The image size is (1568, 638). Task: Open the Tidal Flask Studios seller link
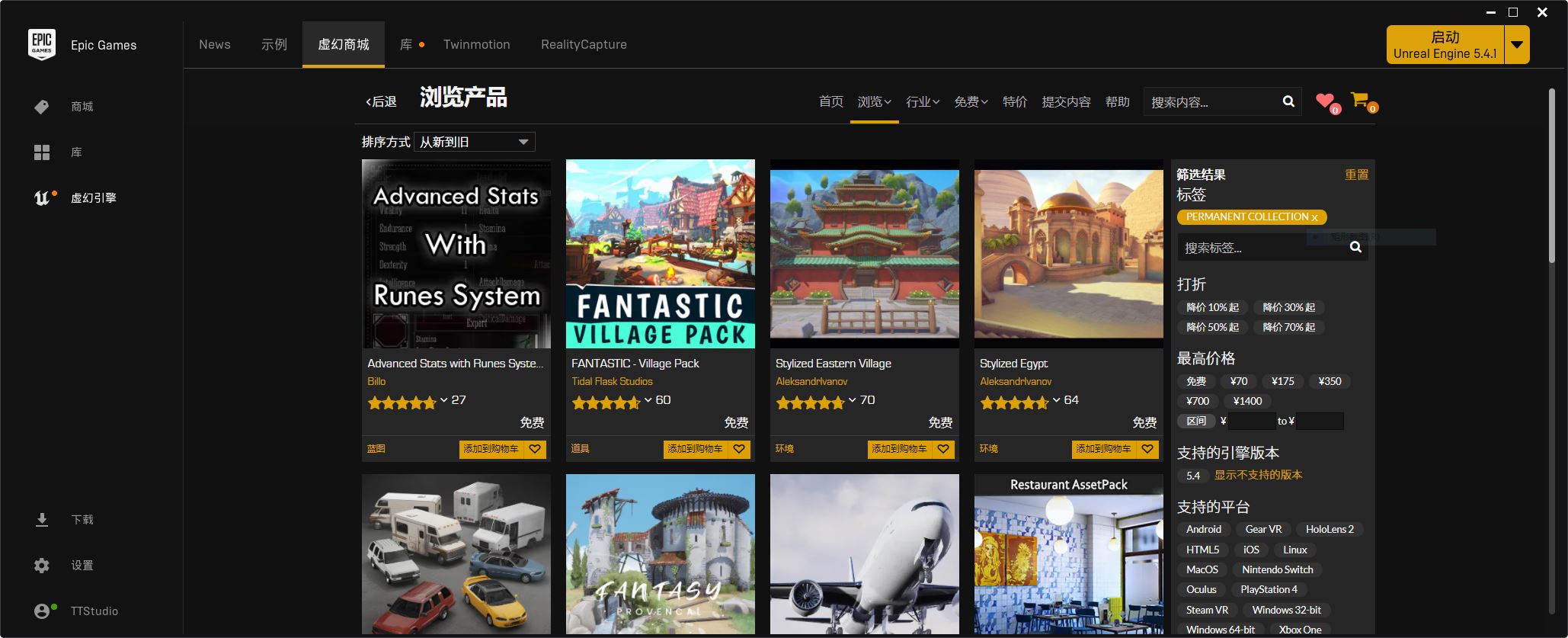coord(612,381)
